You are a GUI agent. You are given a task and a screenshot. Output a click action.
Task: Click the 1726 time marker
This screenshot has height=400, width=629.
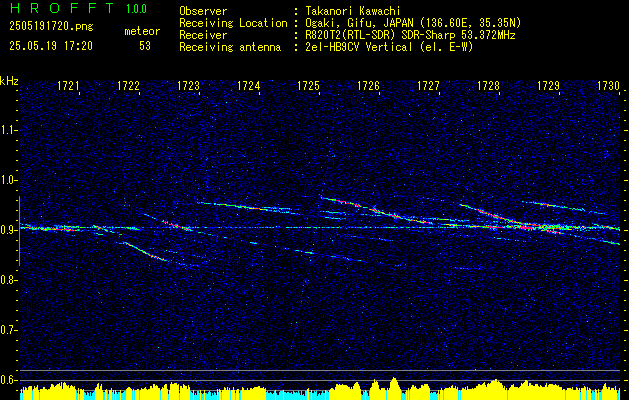click(x=369, y=86)
